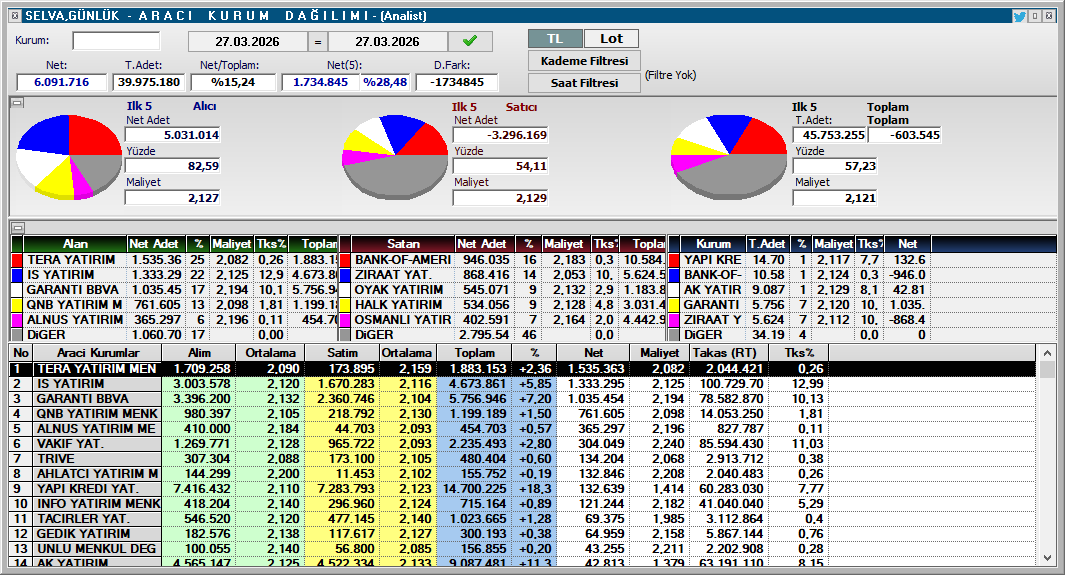Open Saat Filtresi

pos(584,83)
